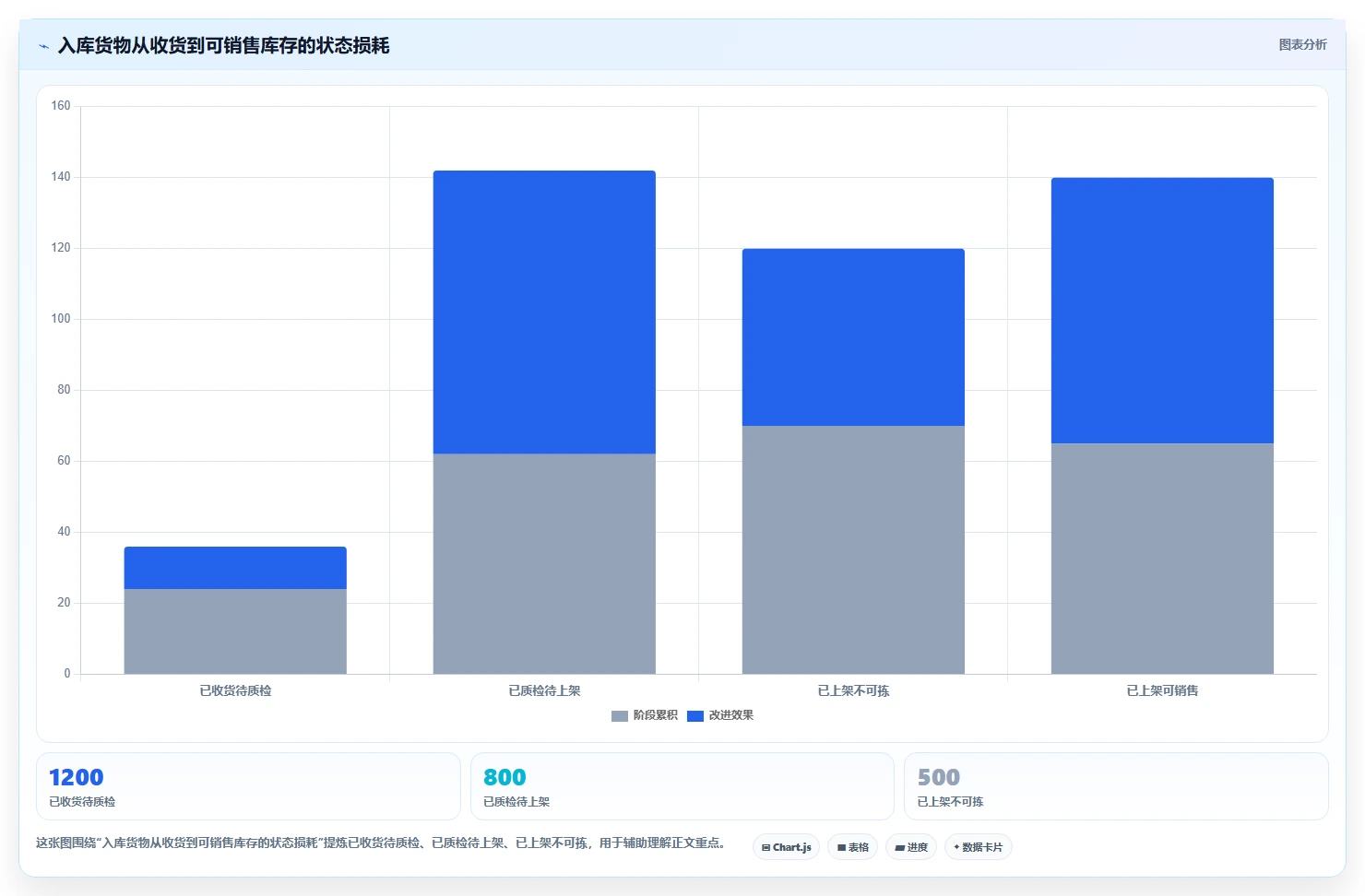Viewport: 1365px width, 896px height.
Task: Click the gray bar segment of 已上架不可拣
Action: point(853,549)
